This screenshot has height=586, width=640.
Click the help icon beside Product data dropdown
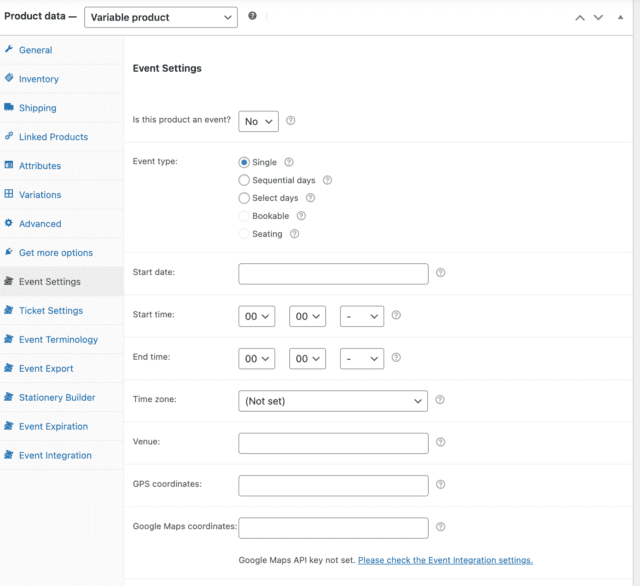(252, 16)
